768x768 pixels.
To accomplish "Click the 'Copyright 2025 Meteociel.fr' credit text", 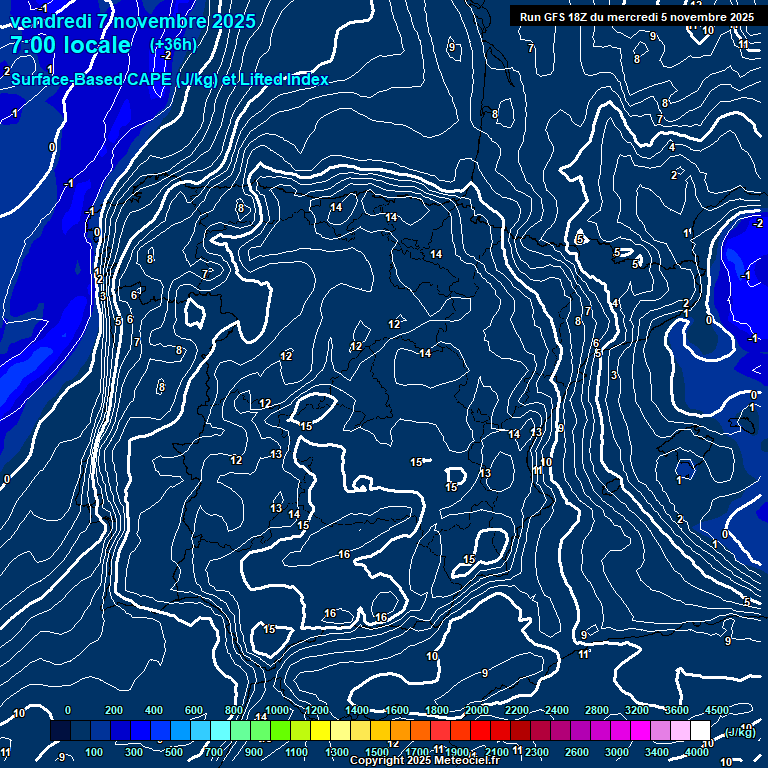I will coord(425,760).
